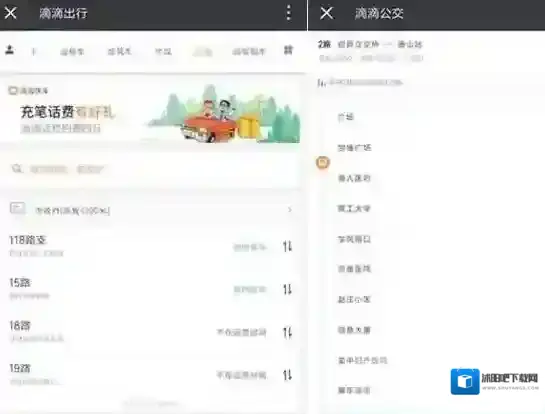Expand the card row chevron arrow
The height and width of the screenshot is (414, 545).
290,209
